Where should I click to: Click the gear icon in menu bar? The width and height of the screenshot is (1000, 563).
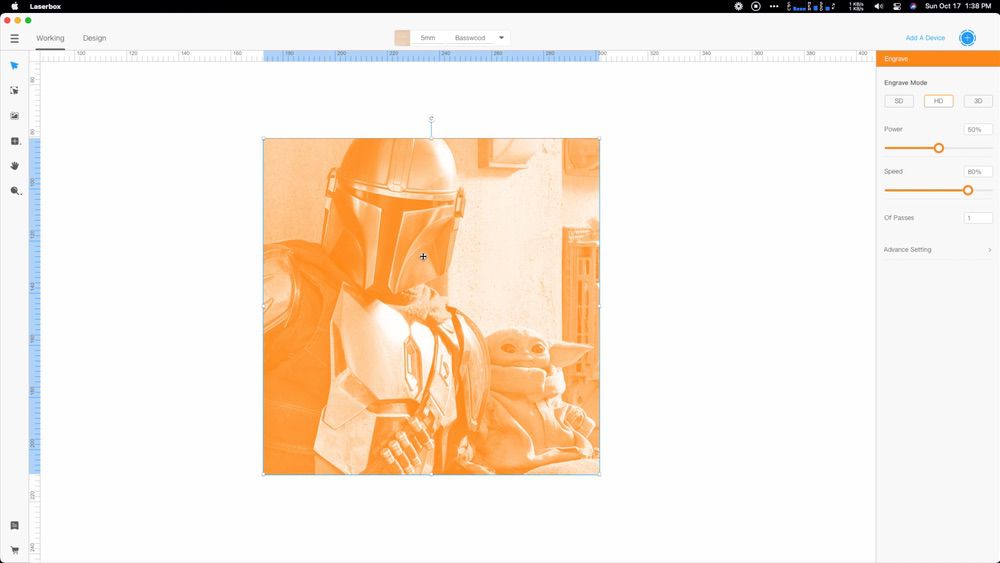coord(739,6)
